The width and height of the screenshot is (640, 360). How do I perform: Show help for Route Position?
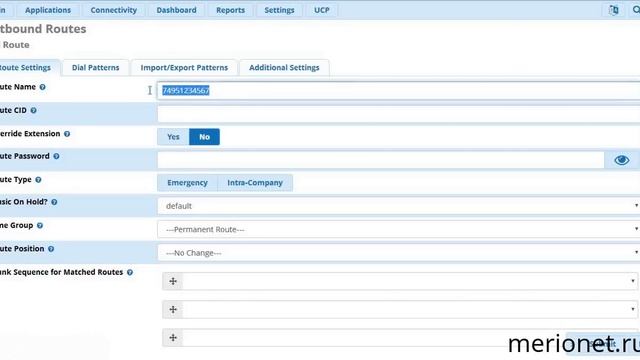tap(51, 249)
